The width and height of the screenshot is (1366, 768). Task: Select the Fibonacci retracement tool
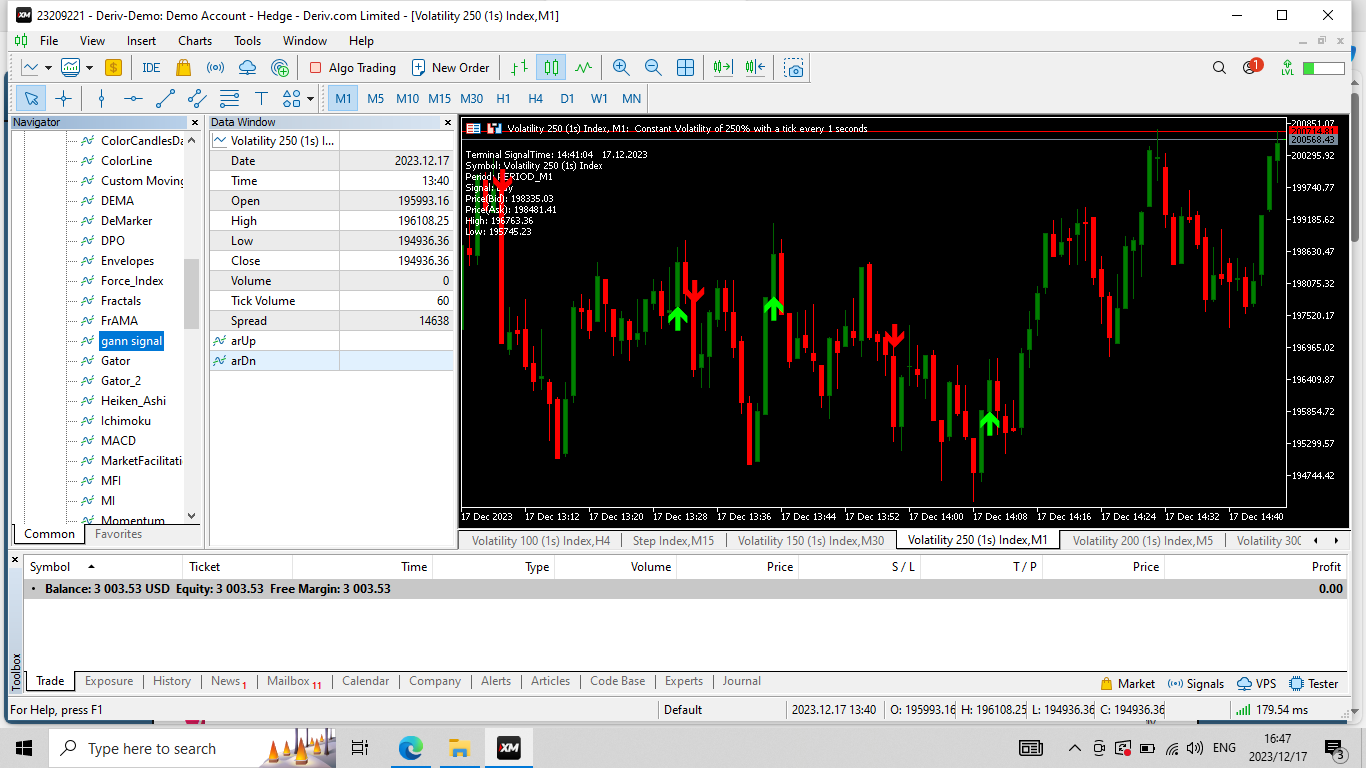tap(229, 98)
